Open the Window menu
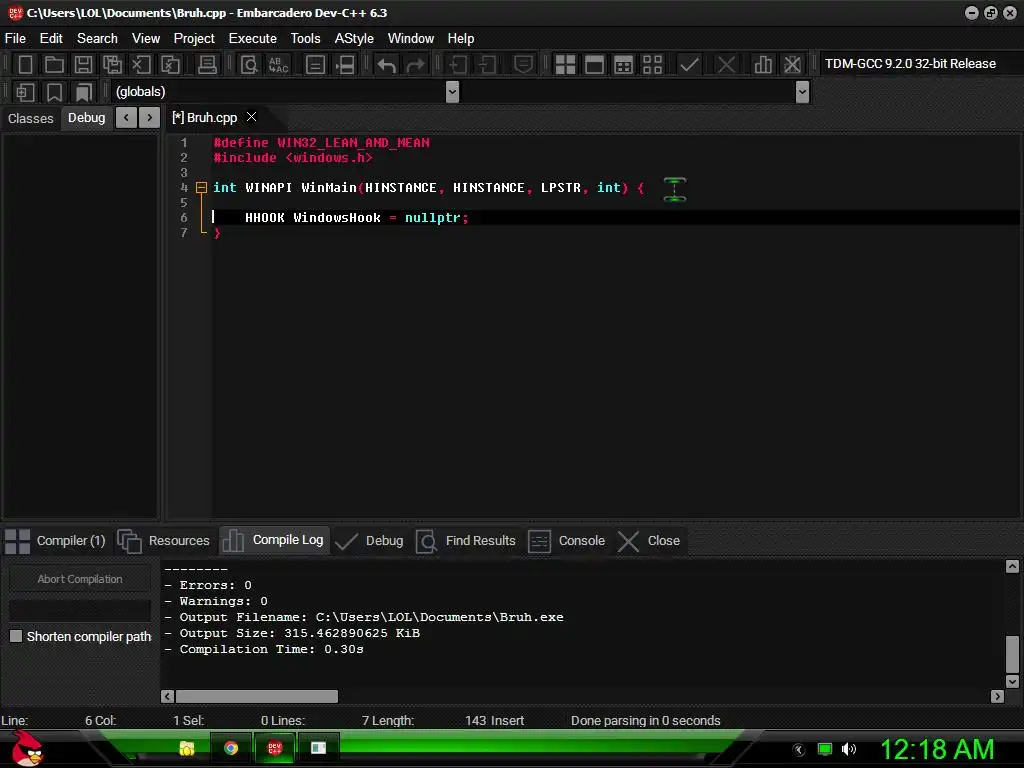 (x=411, y=39)
